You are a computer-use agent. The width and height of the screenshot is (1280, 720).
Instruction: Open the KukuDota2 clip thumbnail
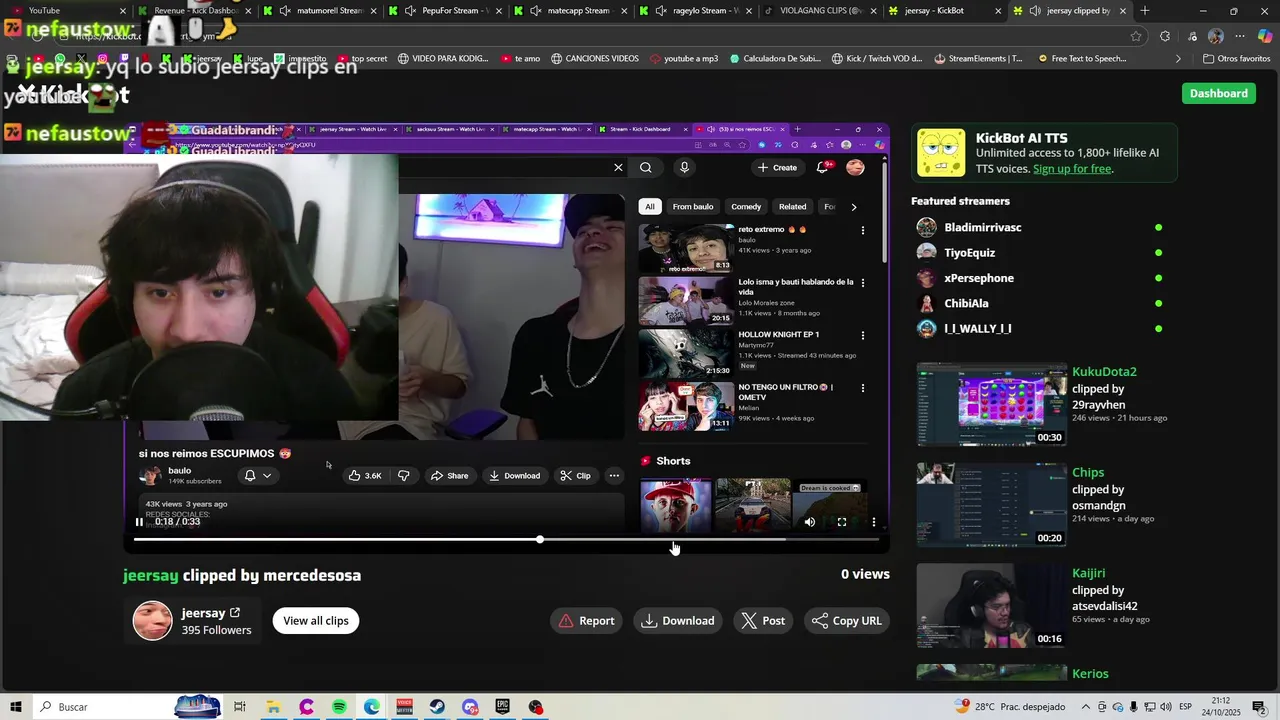[992, 405]
